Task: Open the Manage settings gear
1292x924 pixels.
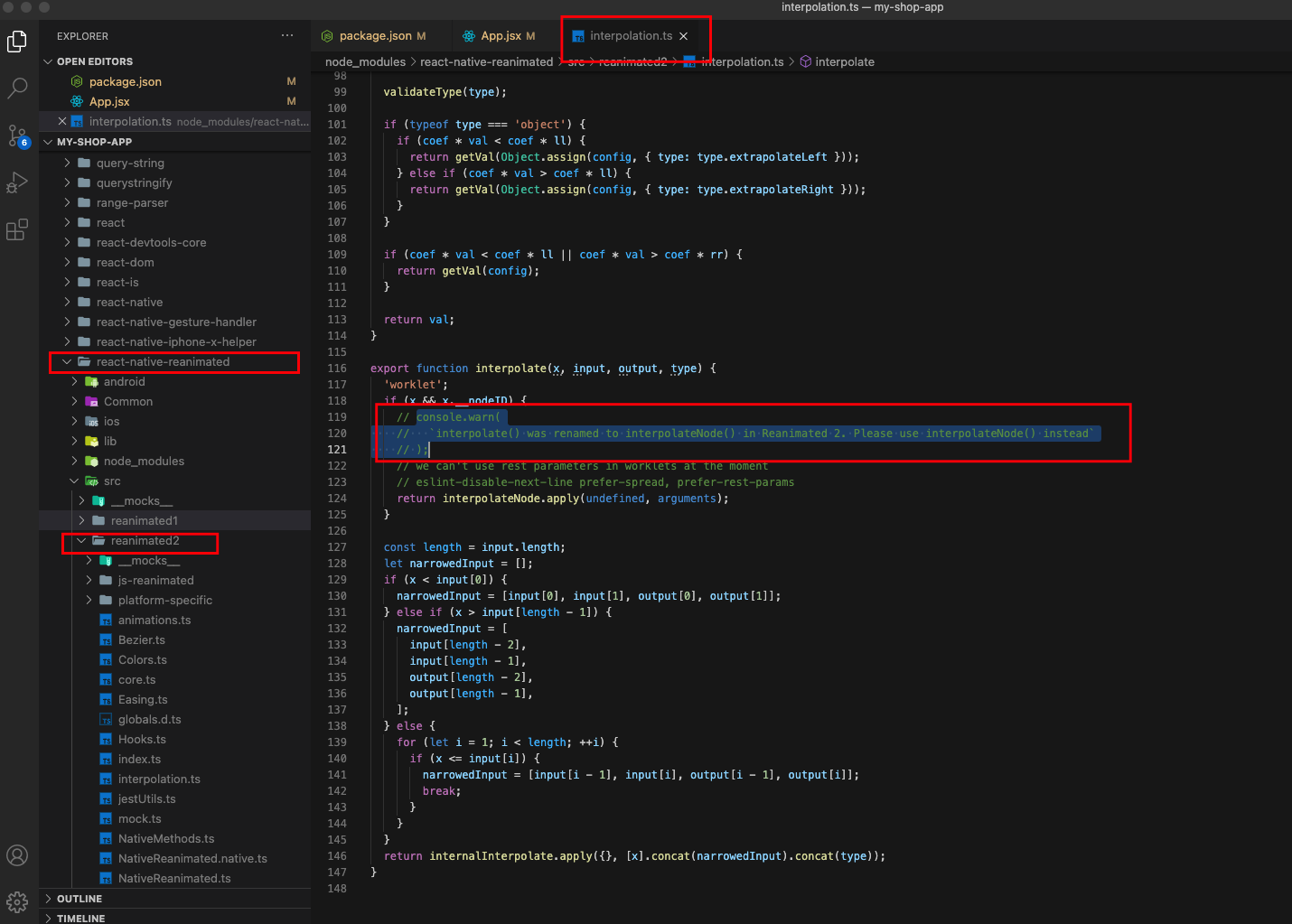Action: point(18,901)
